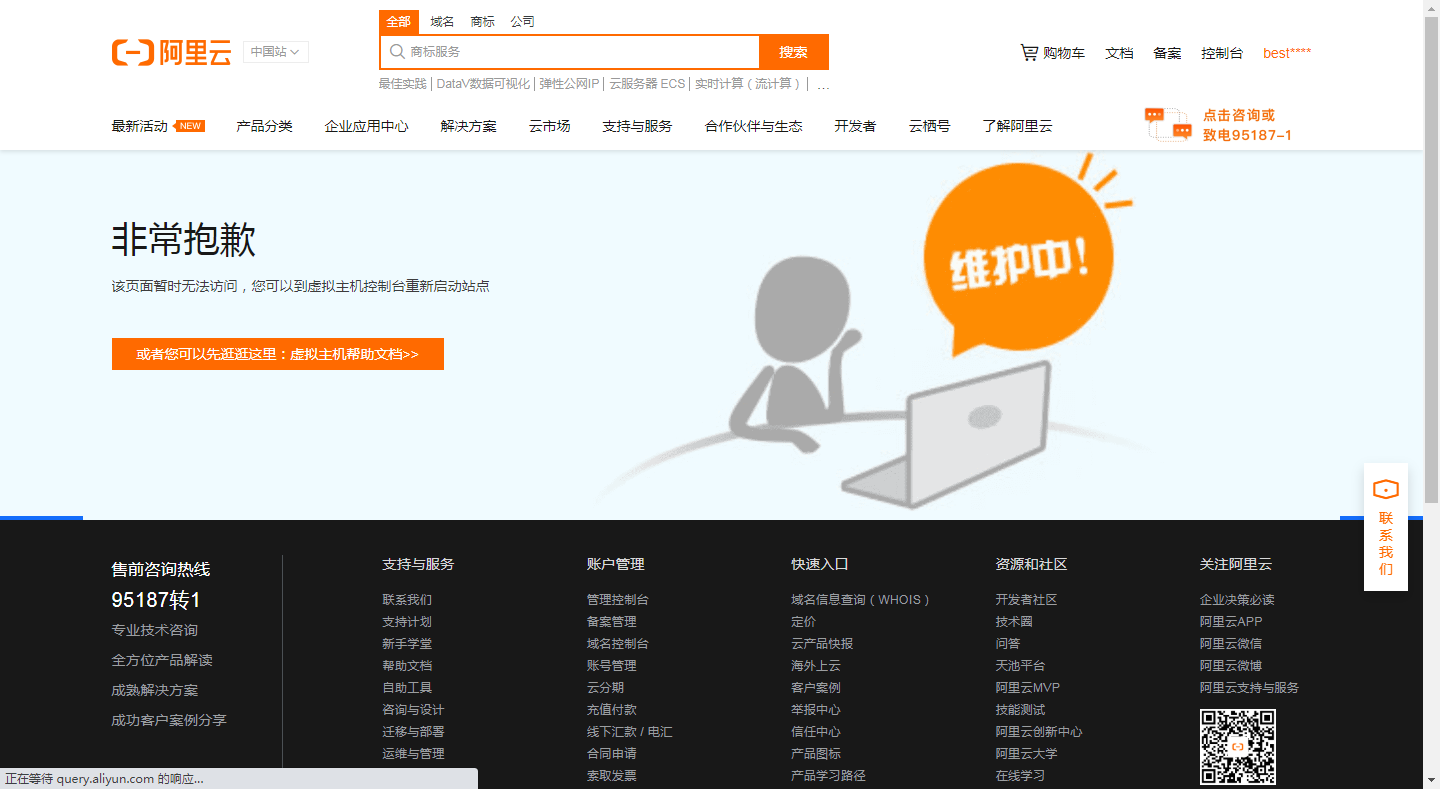Click the best**** account name

[x=1287, y=53]
